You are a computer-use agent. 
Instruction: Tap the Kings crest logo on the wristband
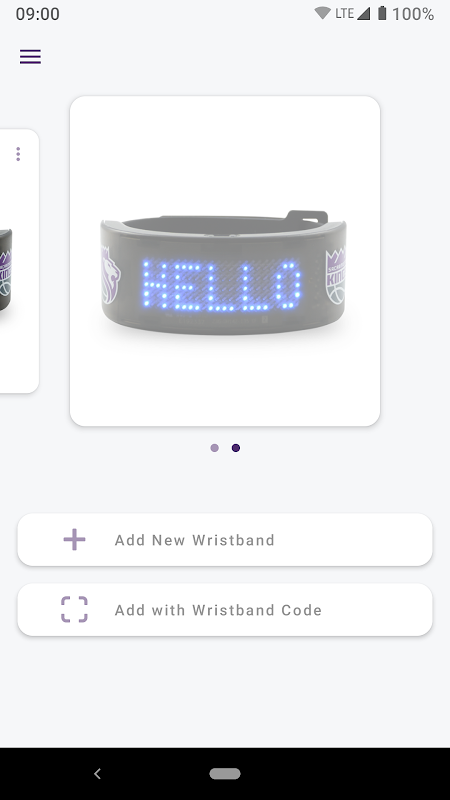tap(335, 276)
